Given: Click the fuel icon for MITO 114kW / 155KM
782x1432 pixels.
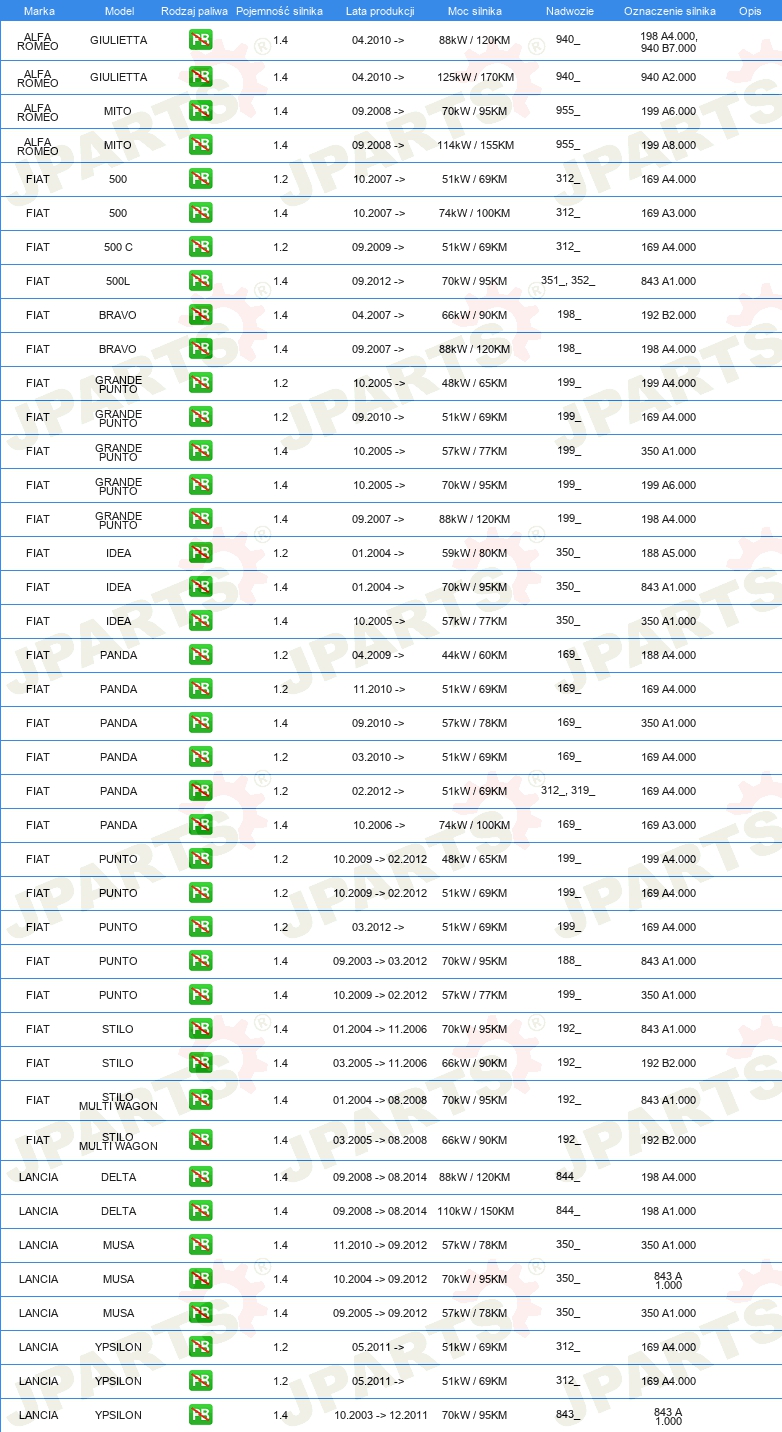Looking at the screenshot, I should pos(201,145).
